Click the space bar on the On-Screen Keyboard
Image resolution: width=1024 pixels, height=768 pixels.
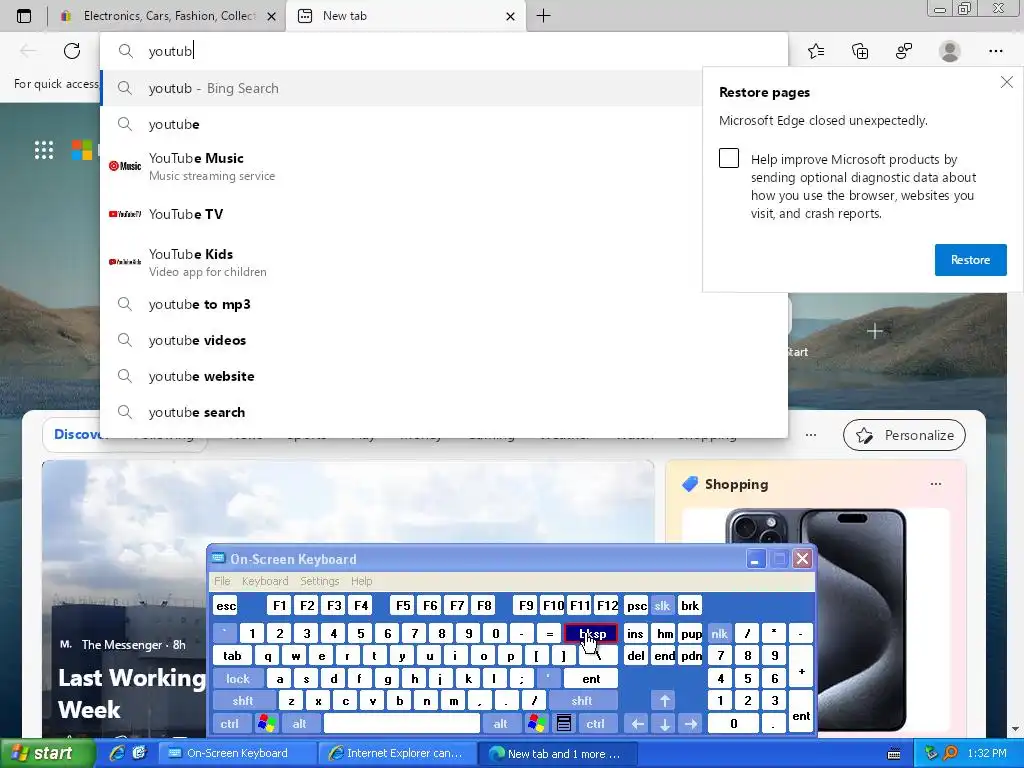coord(402,724)
